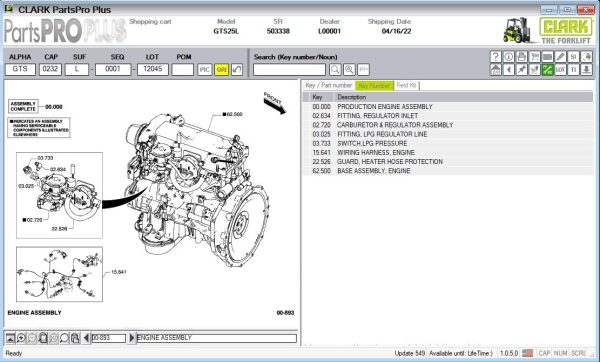Viewport: 600px width, 362px height.
Task: Switch to Key / Part number tab
Action: click(329, 85)
